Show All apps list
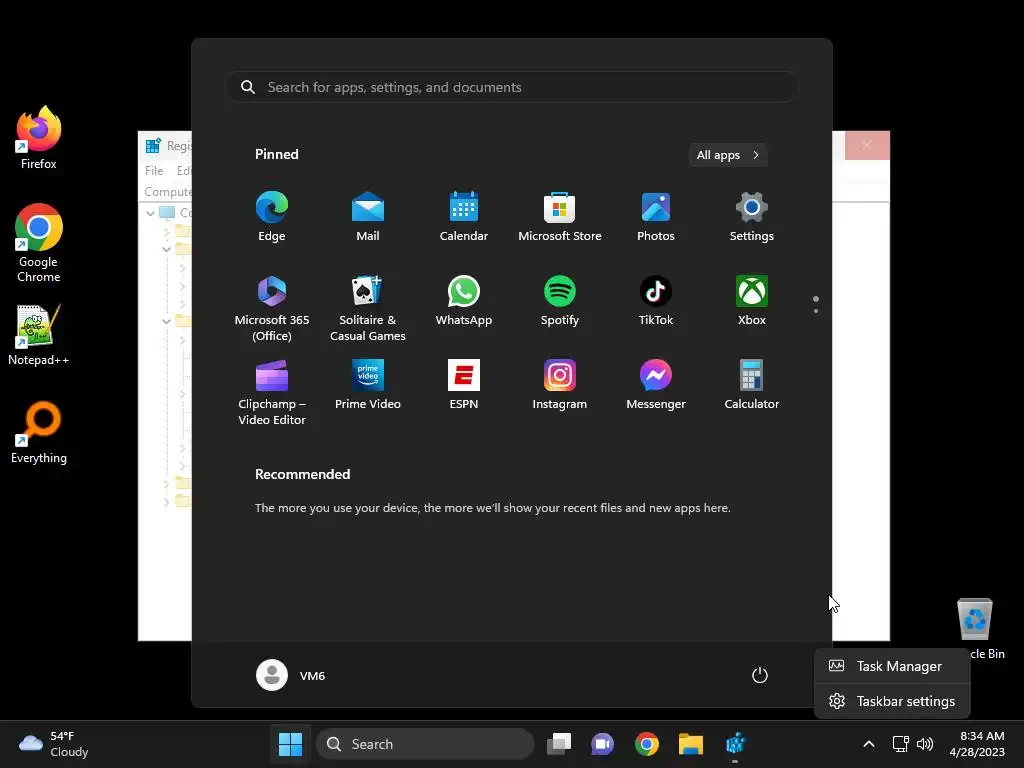1024x768 pixels. (728, 155)
